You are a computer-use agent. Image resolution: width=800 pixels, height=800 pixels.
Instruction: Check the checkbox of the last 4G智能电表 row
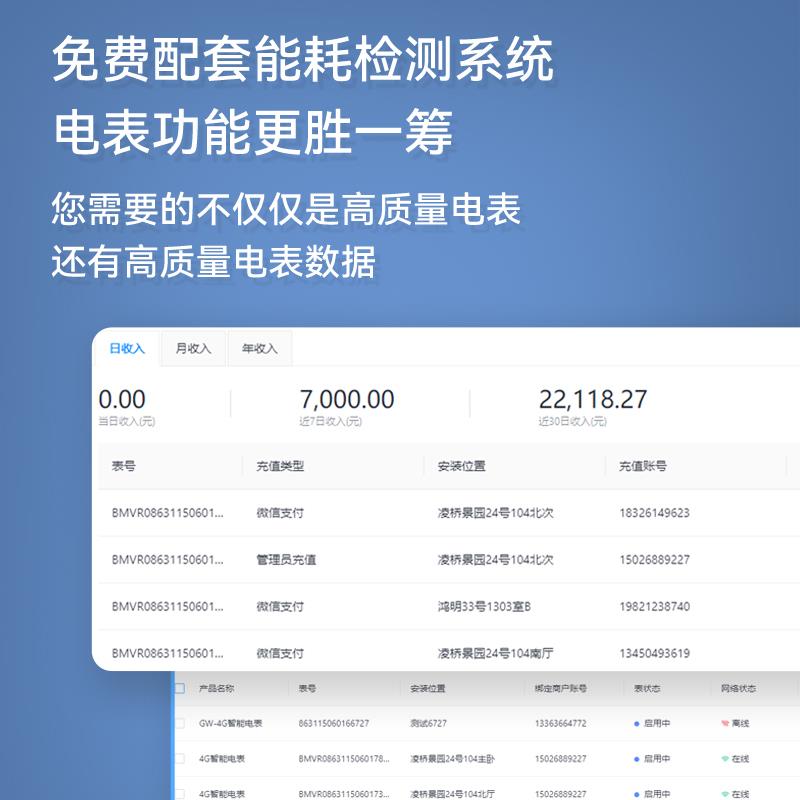(181, 790)
